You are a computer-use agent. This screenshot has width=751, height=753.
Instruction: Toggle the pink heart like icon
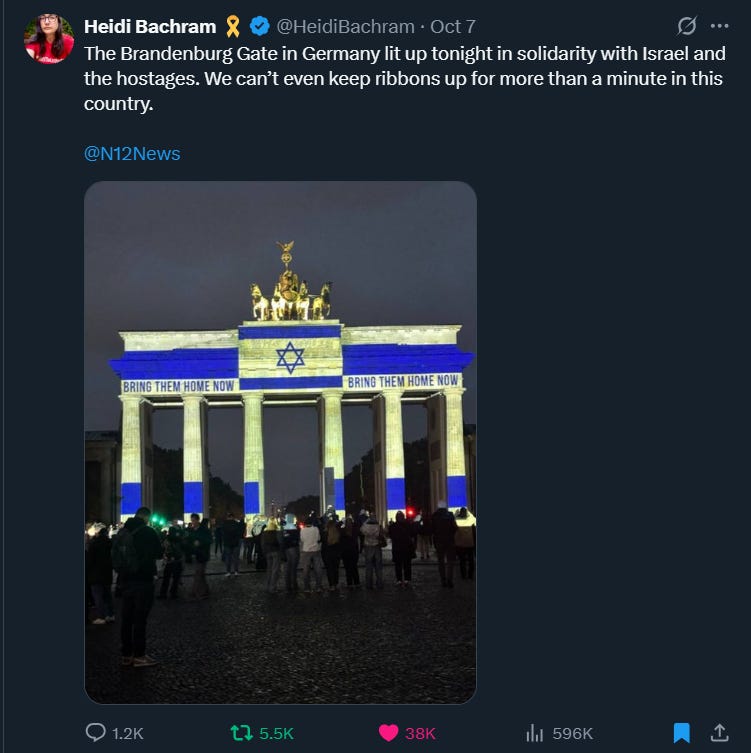[x=388, y=733]
